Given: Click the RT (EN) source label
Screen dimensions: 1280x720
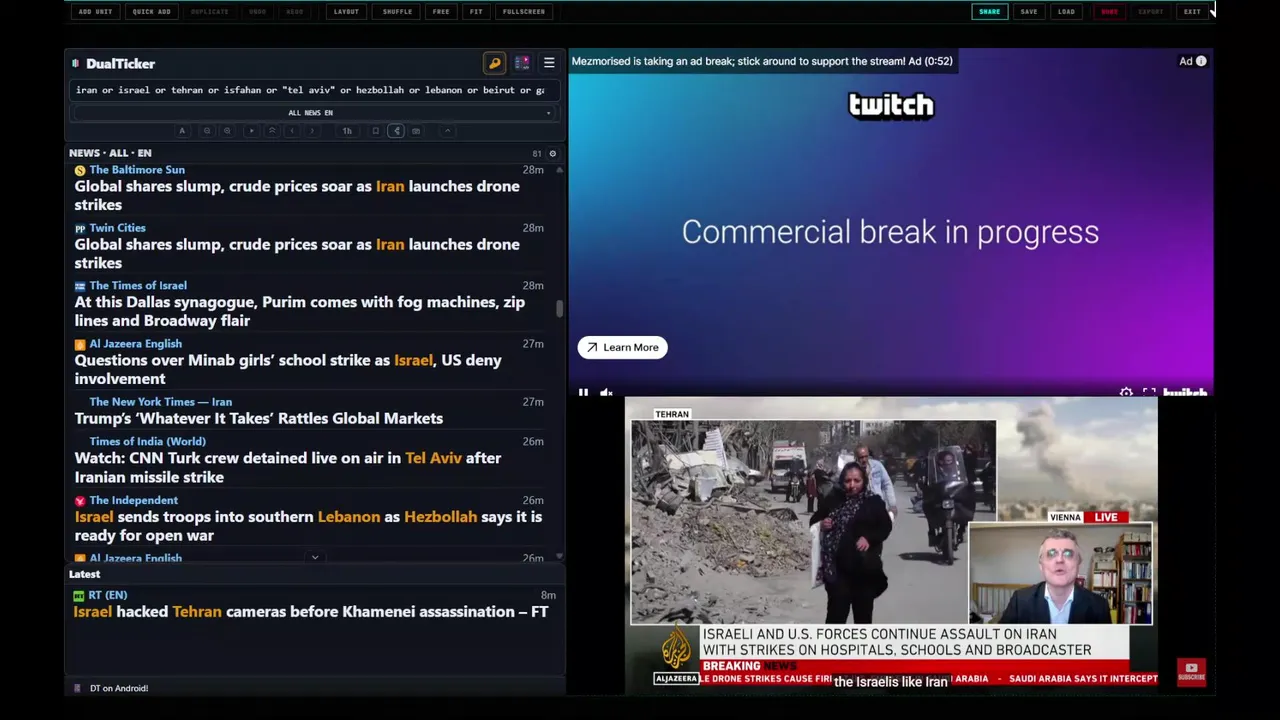Looking at the screenshot, I should (x=108, y=596).
